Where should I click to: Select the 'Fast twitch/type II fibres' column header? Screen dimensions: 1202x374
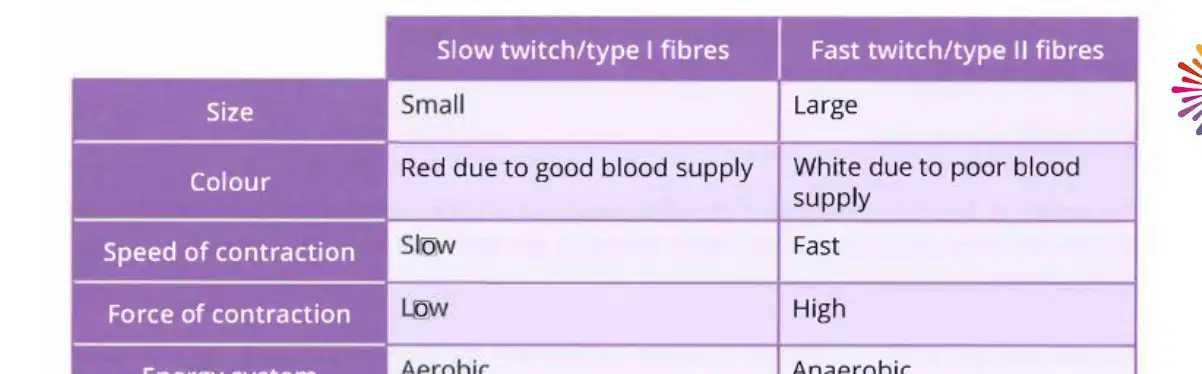click(957, 50)
